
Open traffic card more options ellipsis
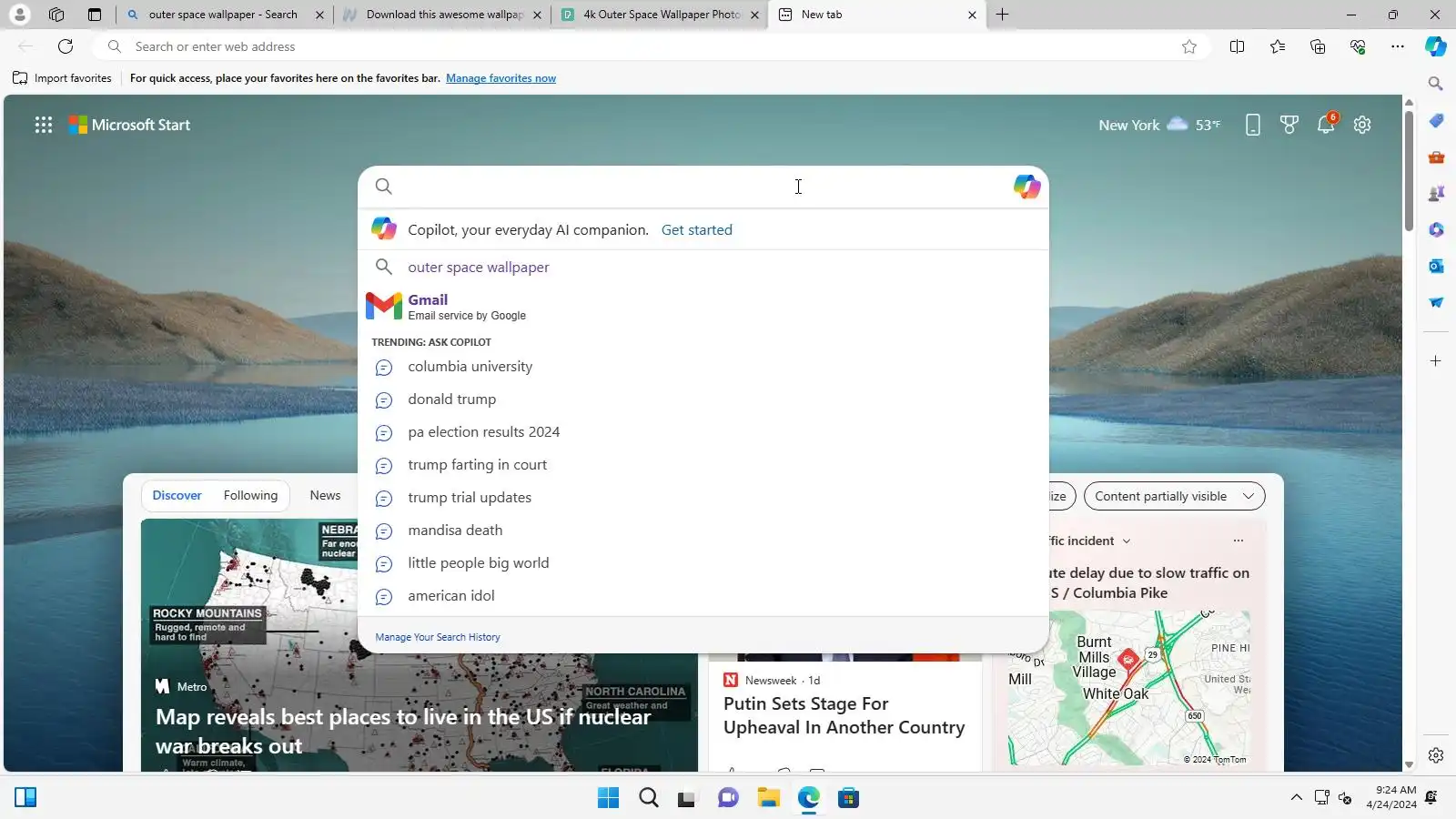pos(1238,541)
